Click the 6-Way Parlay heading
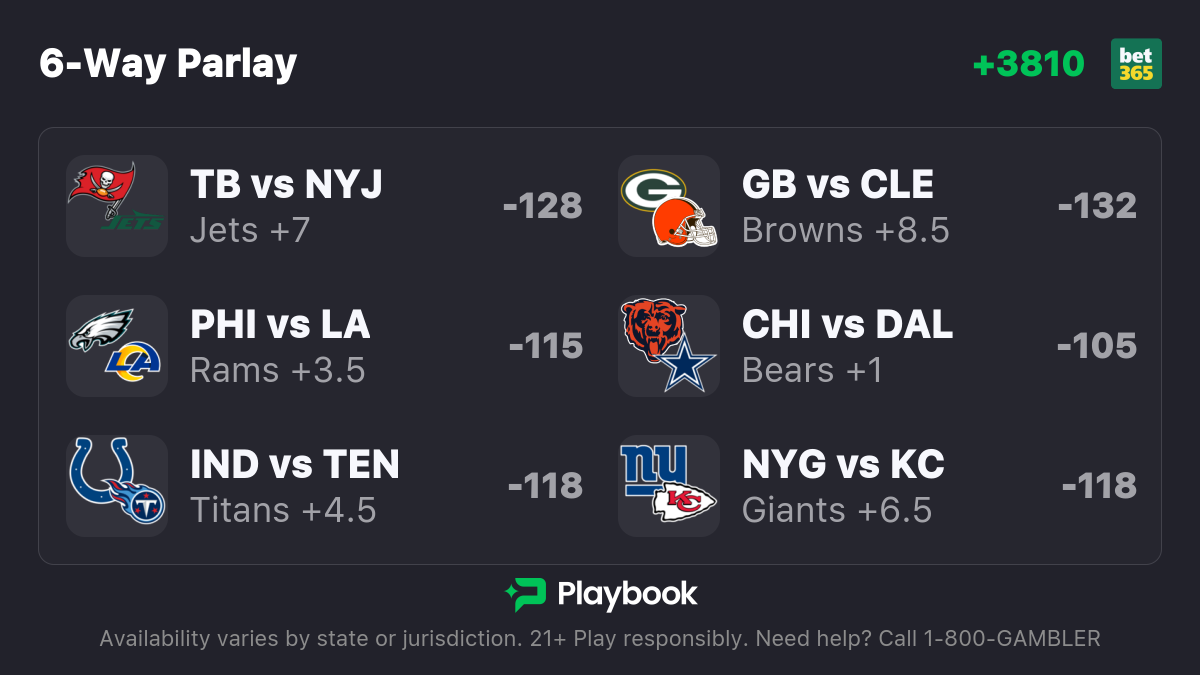 click(168, 64)
